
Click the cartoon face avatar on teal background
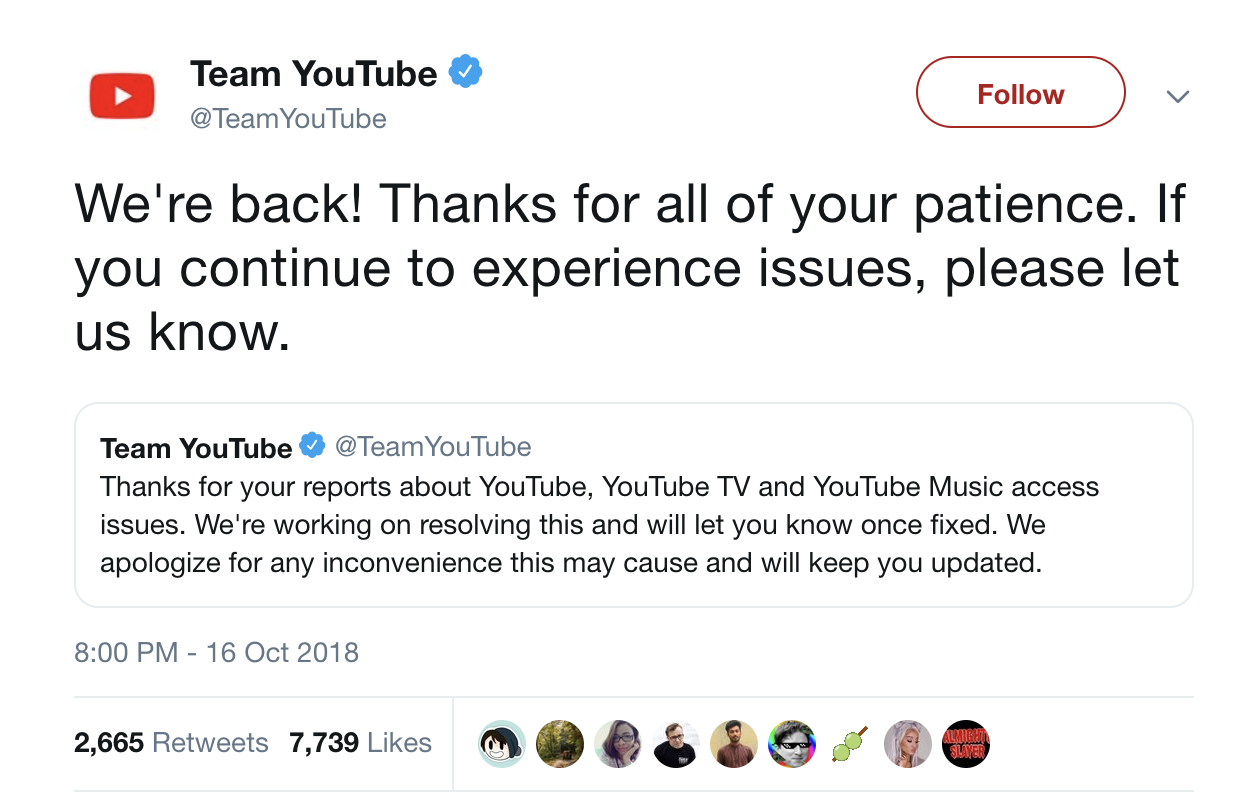pyautogui.click(x=501, y=744)
